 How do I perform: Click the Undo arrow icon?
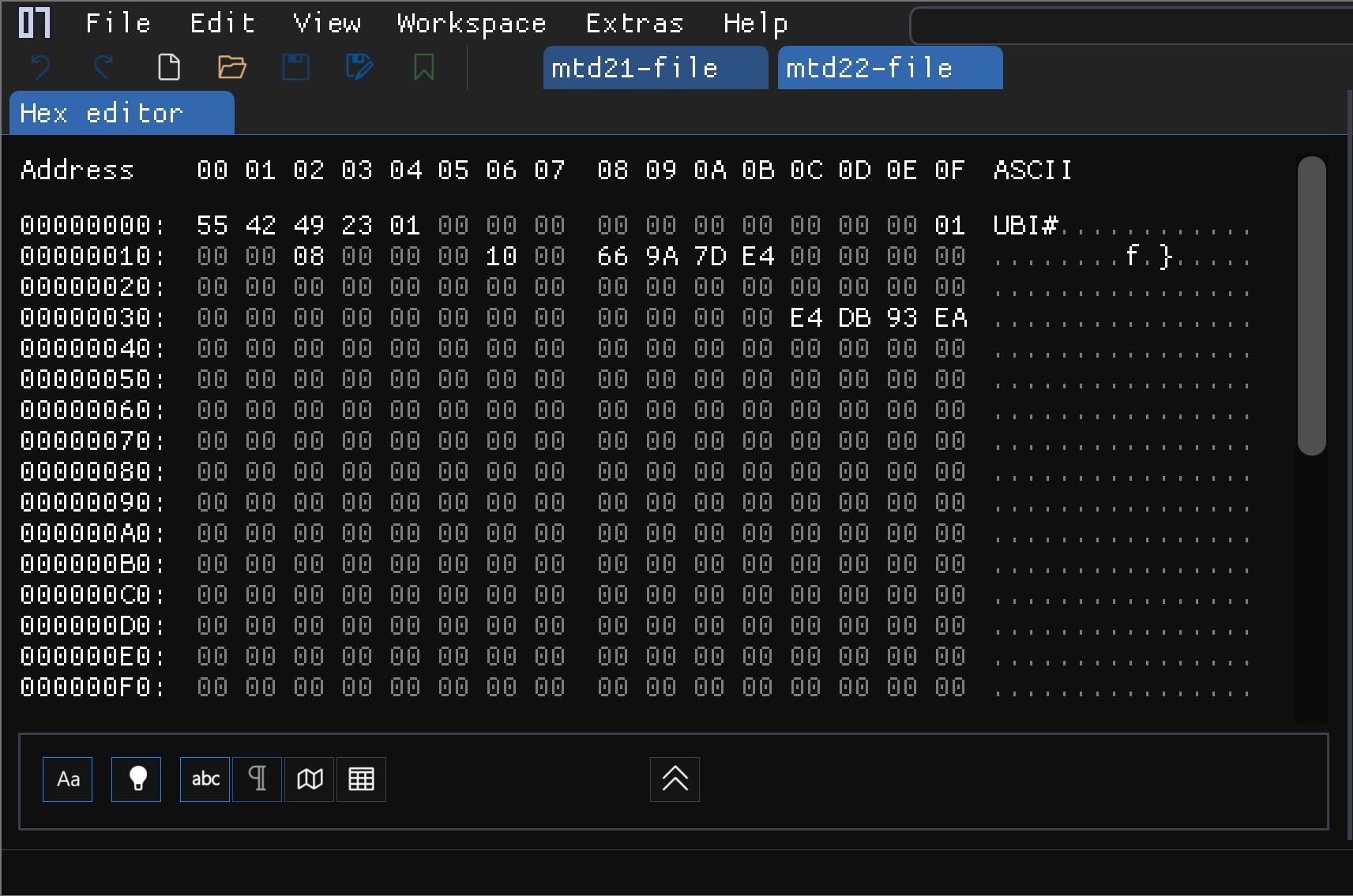pos(41,67)
